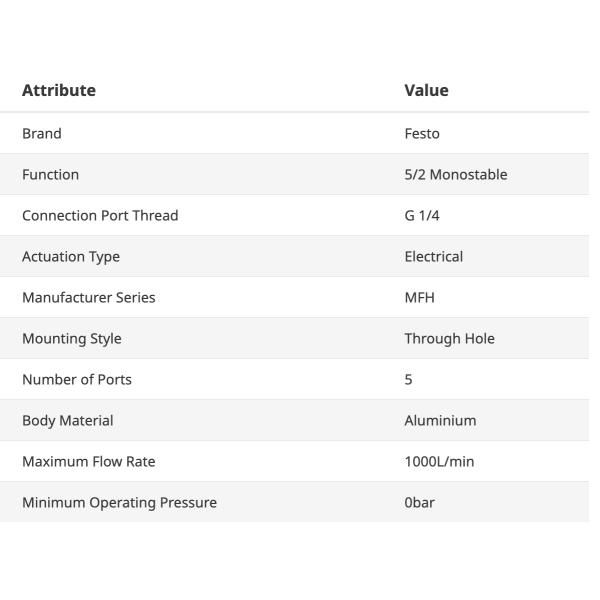This screenshot has width=600, height=600.
Task: Click the Festo brand value
Action: 422,133
